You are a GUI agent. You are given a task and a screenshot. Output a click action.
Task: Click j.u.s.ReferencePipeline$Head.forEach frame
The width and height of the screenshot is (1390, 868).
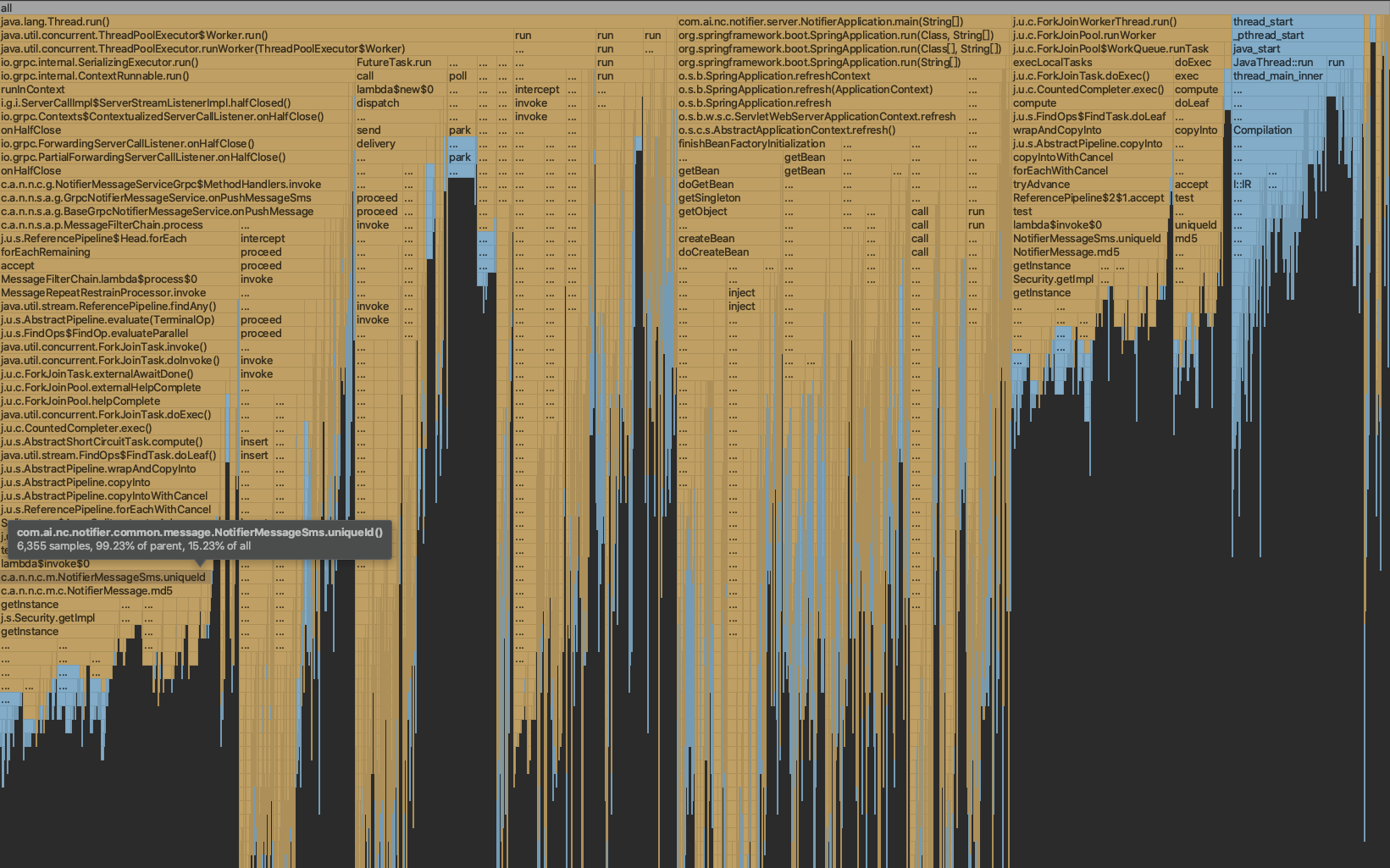(x=119, y=238)
